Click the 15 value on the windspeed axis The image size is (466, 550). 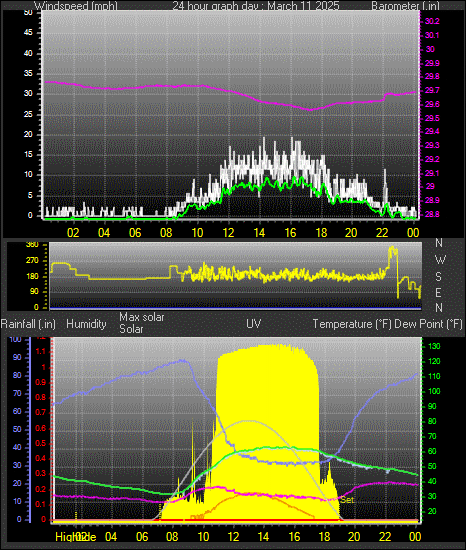click(28, 155)
